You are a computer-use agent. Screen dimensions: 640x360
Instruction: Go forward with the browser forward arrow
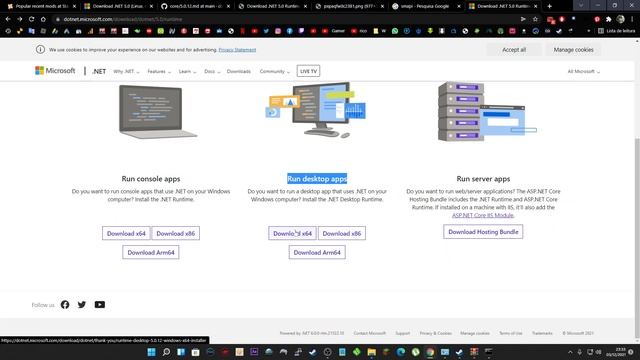click(x=20, y=19)
